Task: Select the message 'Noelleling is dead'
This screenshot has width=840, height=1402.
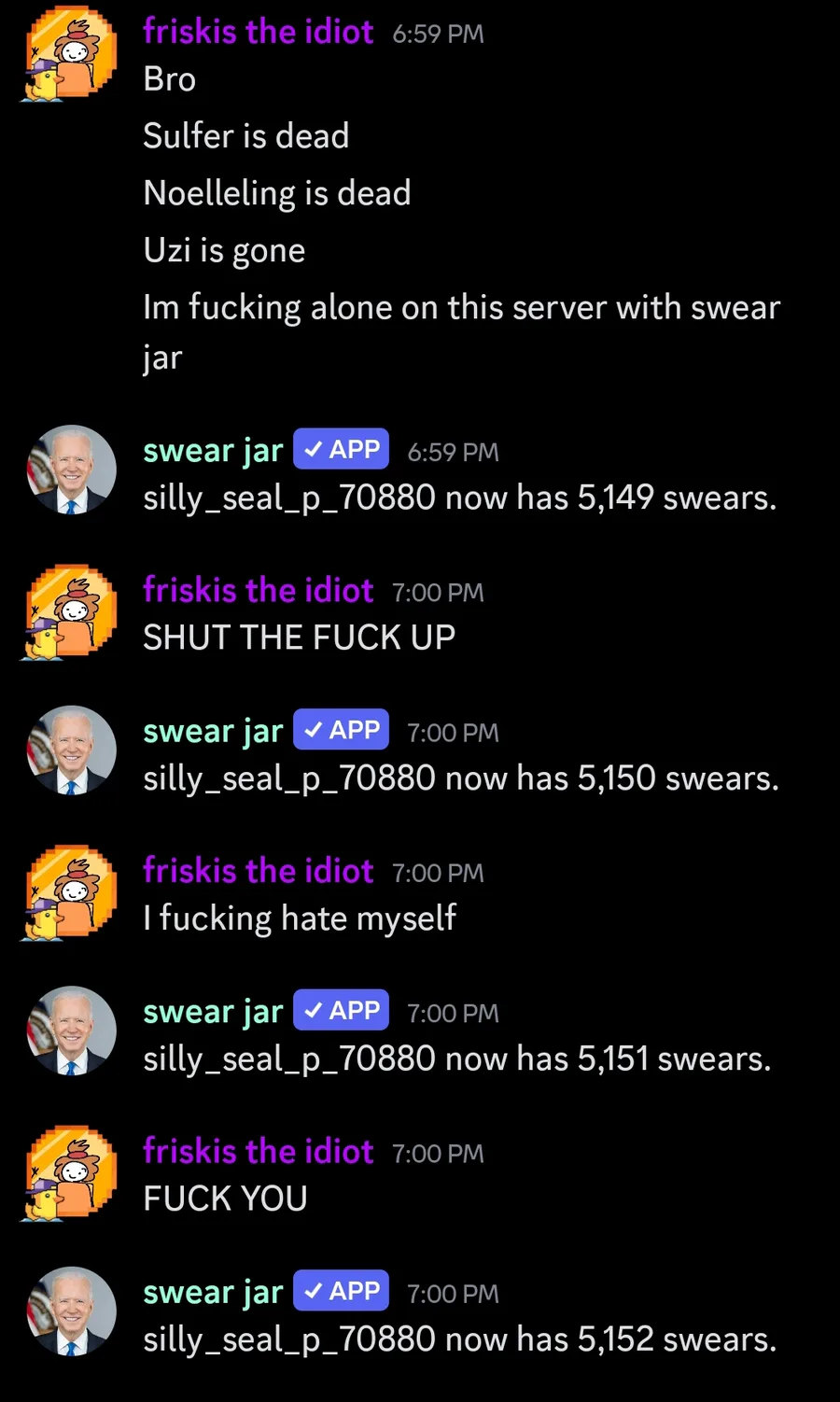Action: pos(277,193)
